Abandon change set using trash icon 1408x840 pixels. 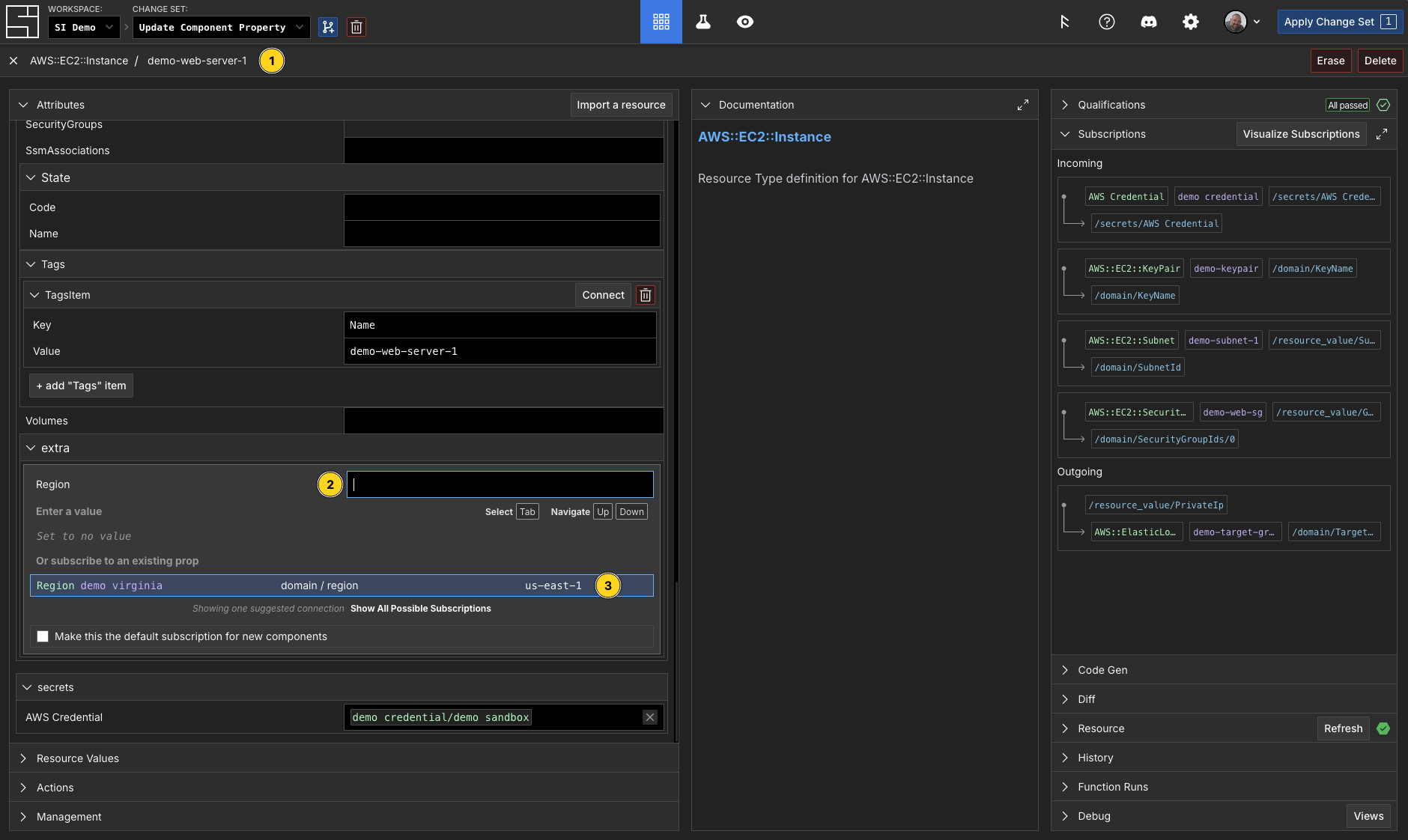click(356, 27)
